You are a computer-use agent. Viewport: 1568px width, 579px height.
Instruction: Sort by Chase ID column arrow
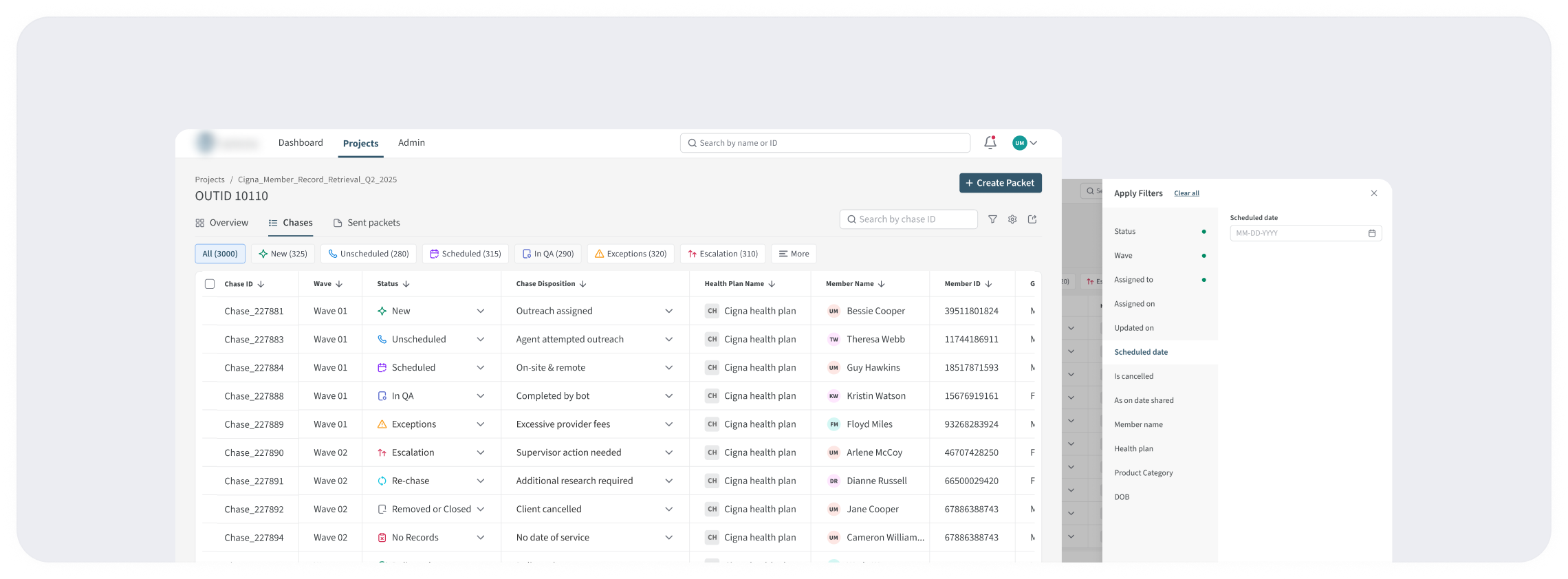point(261,284)
